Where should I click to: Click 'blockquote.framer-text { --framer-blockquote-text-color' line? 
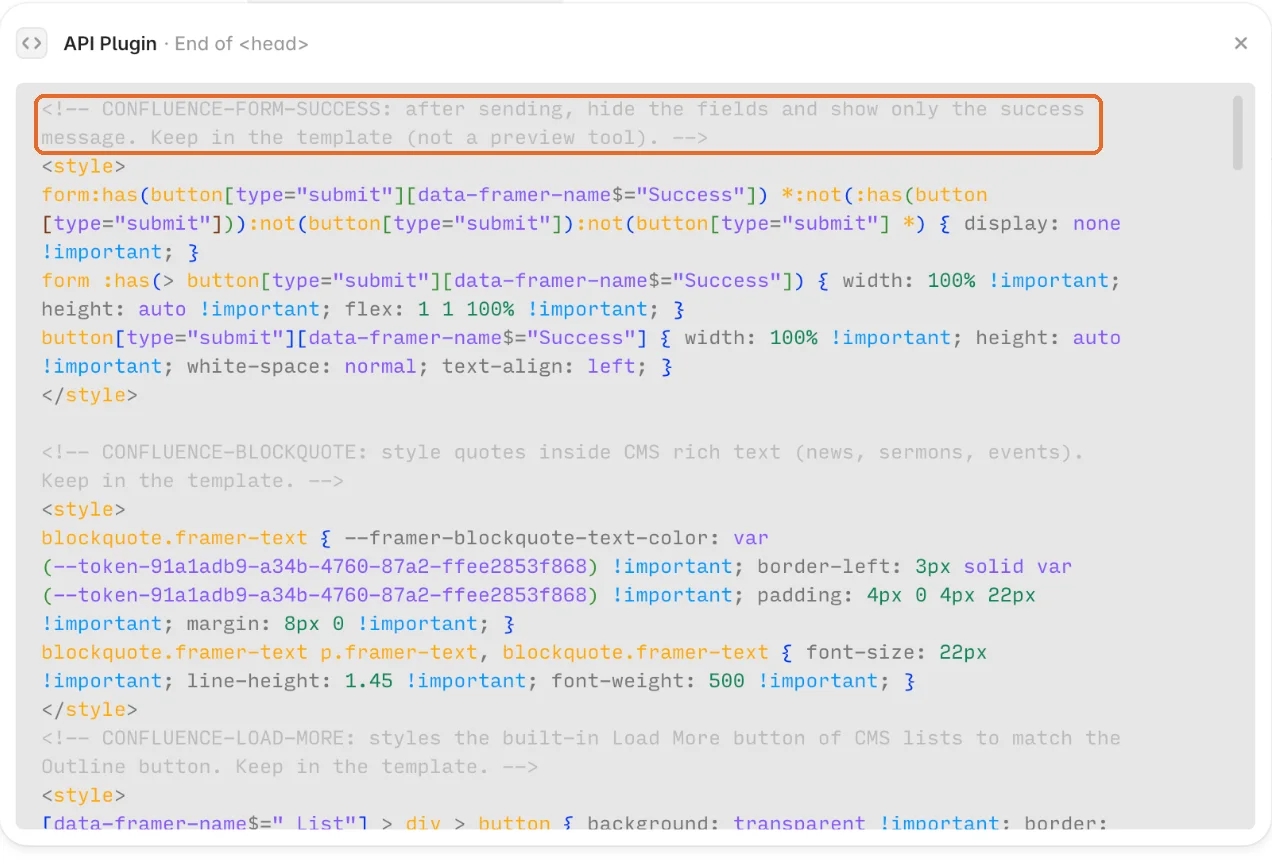pyautogui.click(x=405, y=538)
